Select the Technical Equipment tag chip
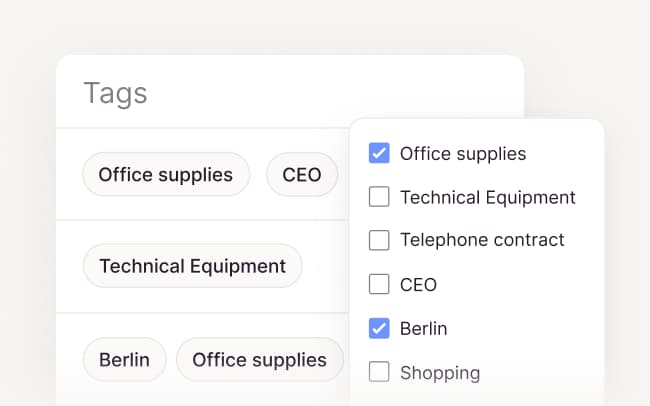This screenshot has height=406, width=650. pos(192,266)
